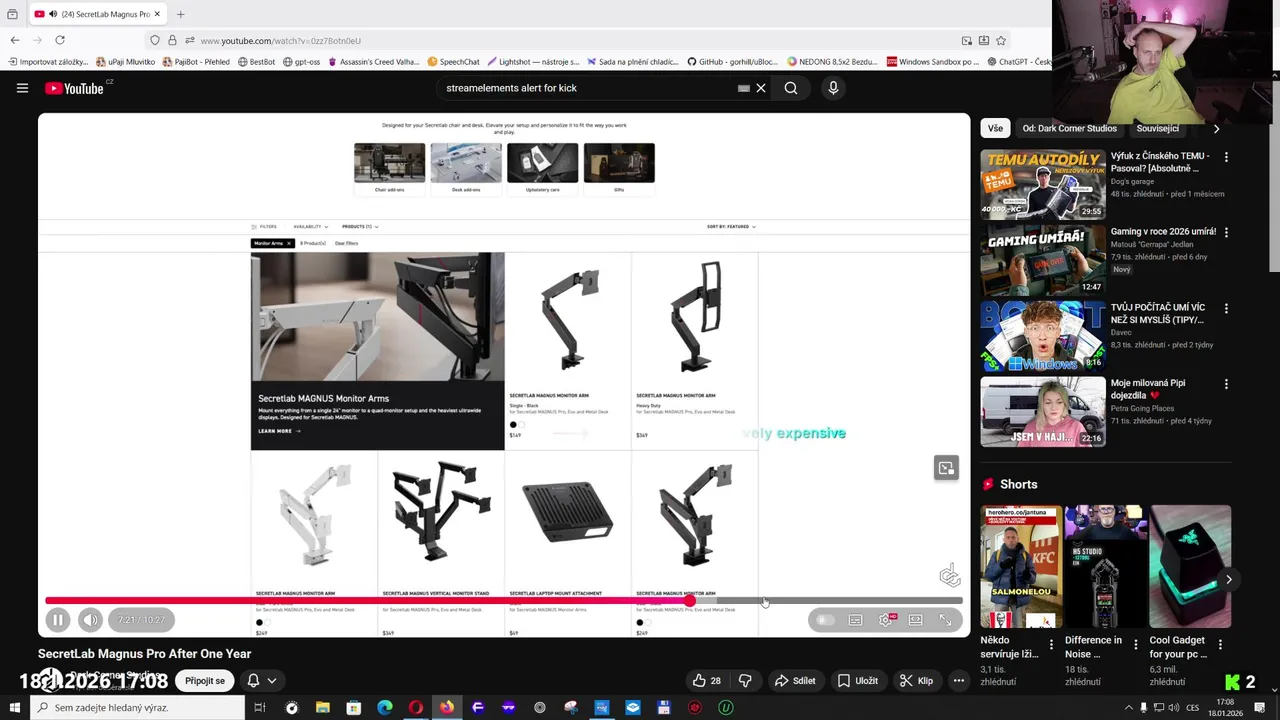Clear the YouTube search box text
The image size is (1280, 720).
pos(761,88)
